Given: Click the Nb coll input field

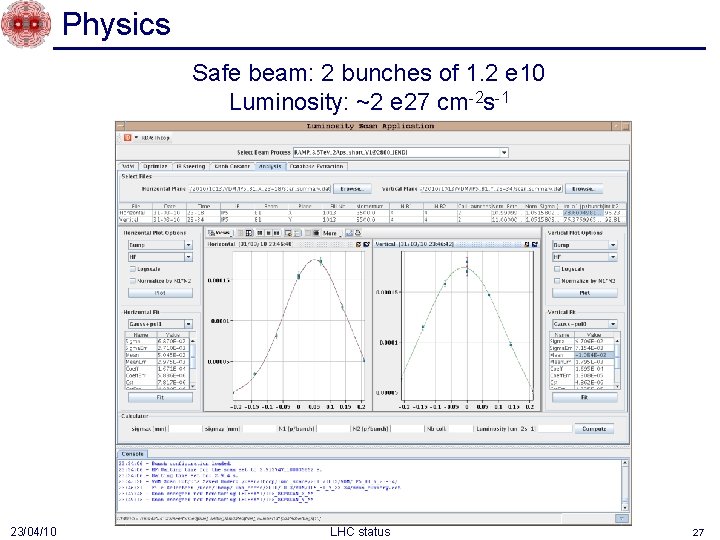Looking at the screenshot, I should [x=460, y=429].
